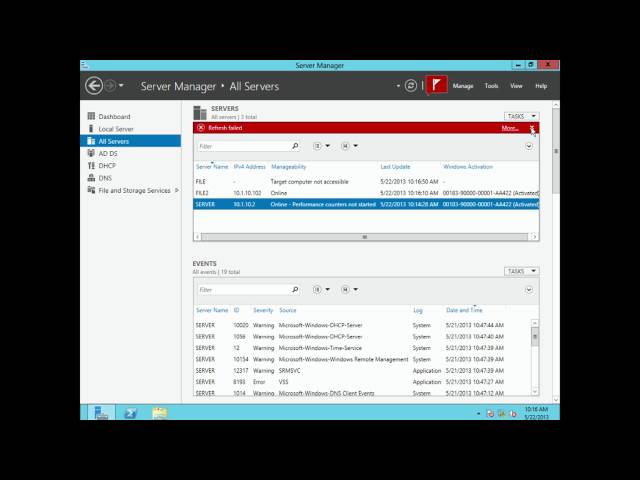Screen dimensions: 640x480
Task: Open the View menu
Action: tap(516, 86)
